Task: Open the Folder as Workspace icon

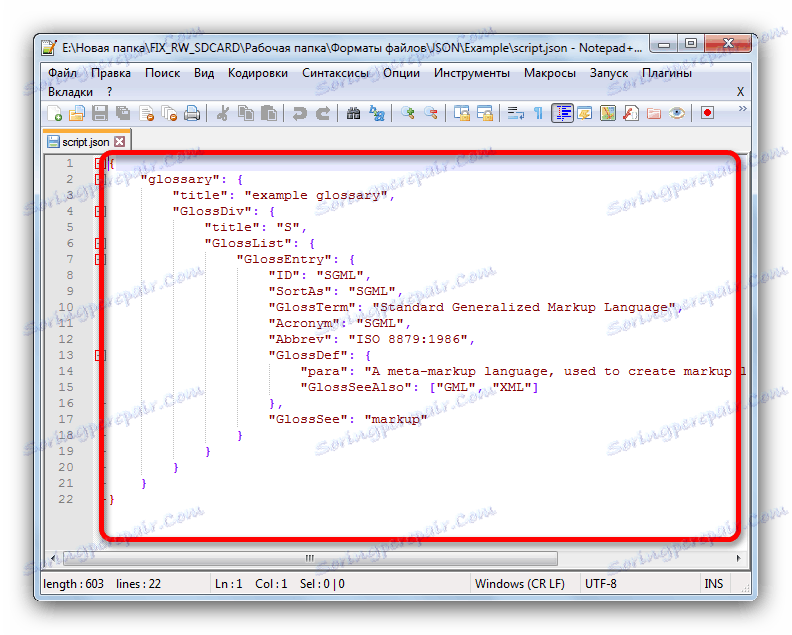Action: 654,113
